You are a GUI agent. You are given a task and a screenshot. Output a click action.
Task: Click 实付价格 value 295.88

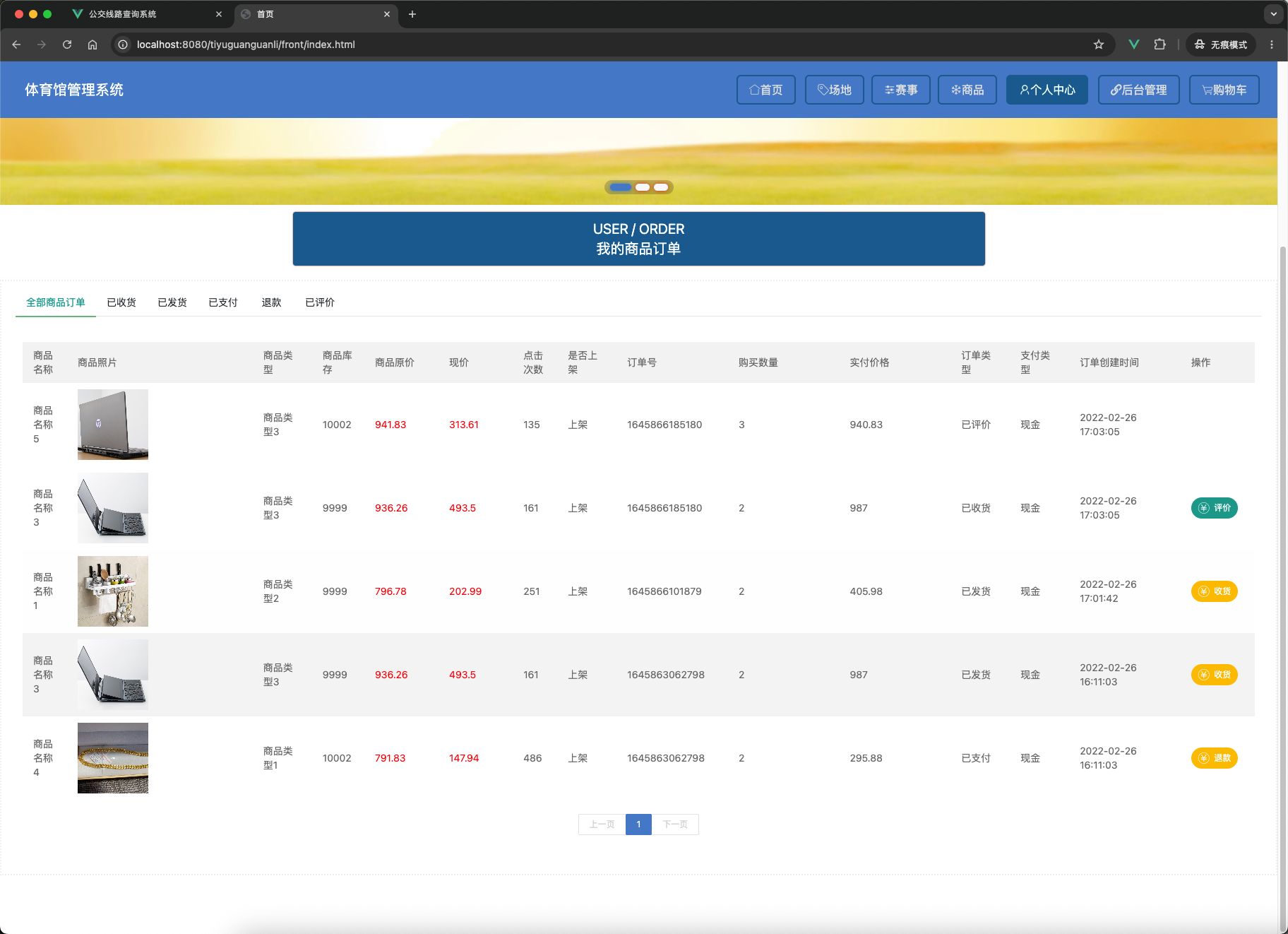click(x=866, y=758)
